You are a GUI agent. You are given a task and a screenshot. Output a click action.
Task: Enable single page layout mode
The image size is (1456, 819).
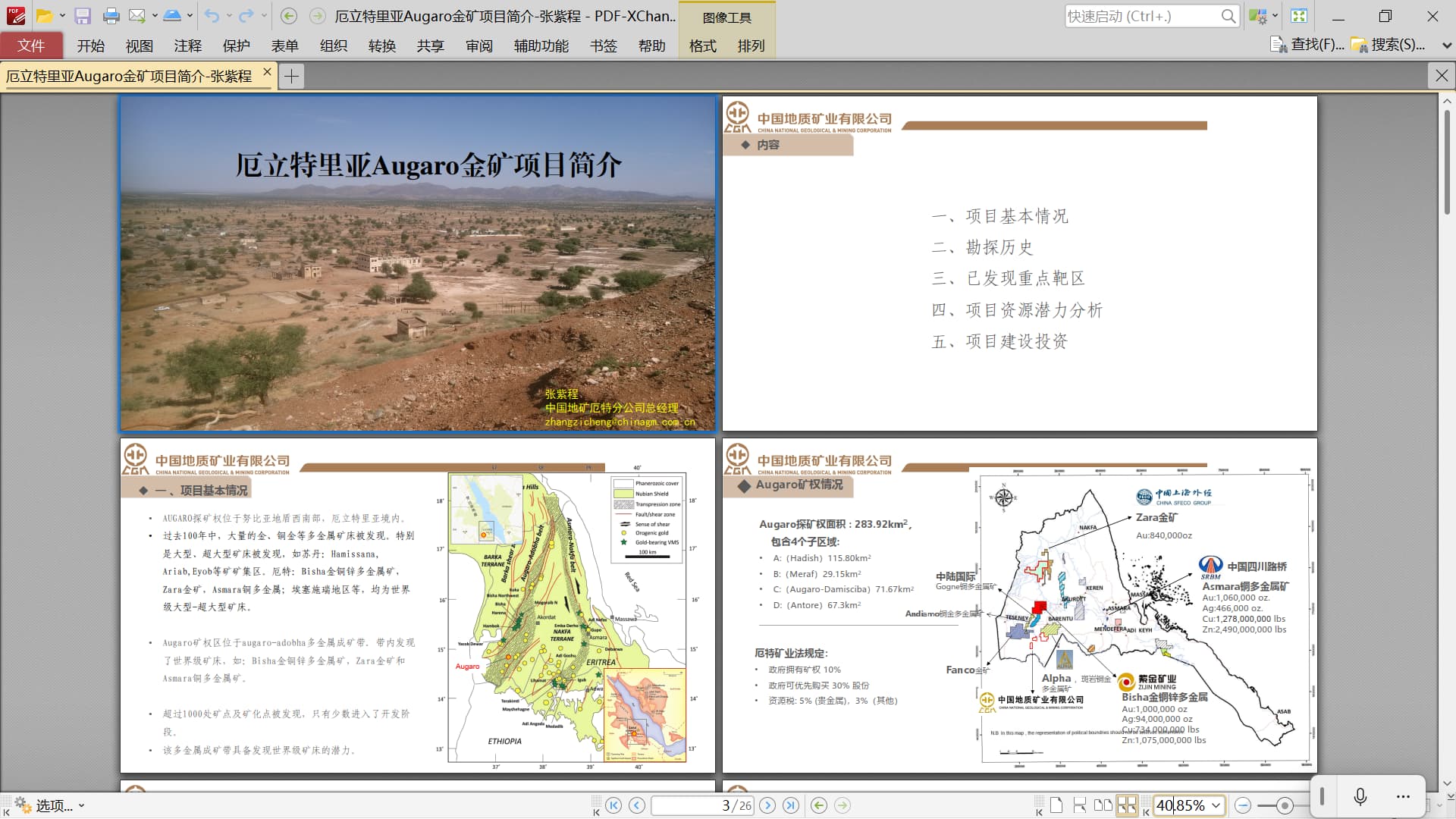coord(1056,805)
